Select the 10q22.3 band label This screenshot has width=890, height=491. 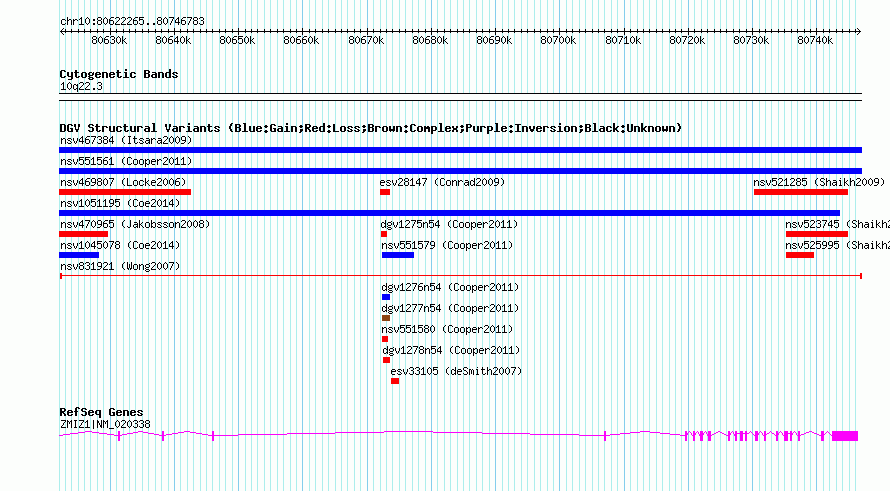pos(82,86)
